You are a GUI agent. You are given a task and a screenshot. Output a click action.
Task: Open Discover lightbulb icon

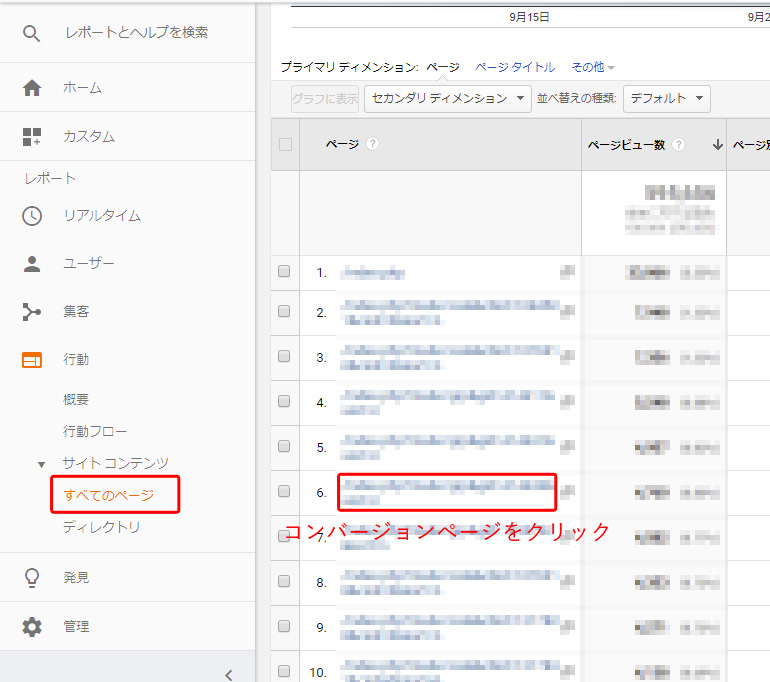pyautogui.click(x=32, y=578)
